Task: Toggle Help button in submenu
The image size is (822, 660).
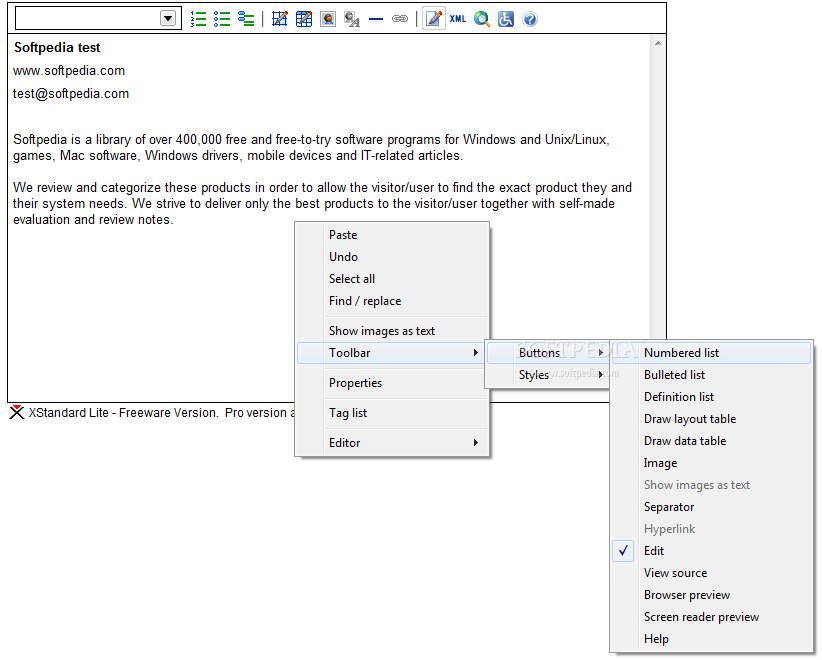Action: click(x=711, y=639)
